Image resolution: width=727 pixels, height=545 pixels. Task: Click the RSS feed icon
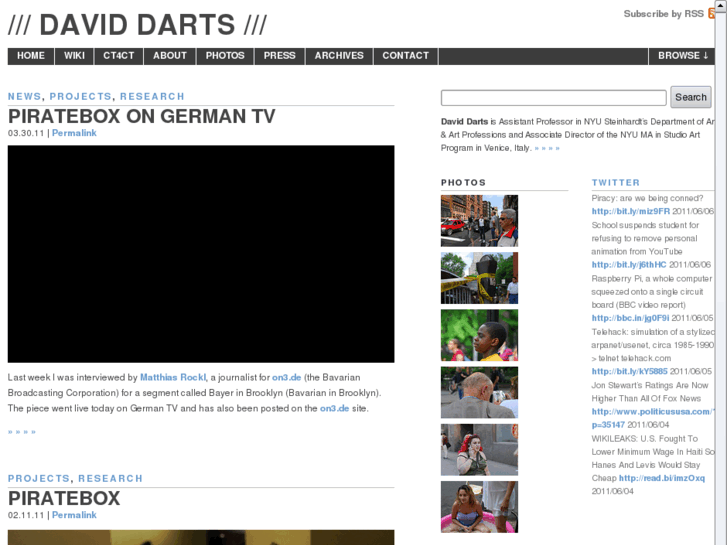(x=711, y=13)
